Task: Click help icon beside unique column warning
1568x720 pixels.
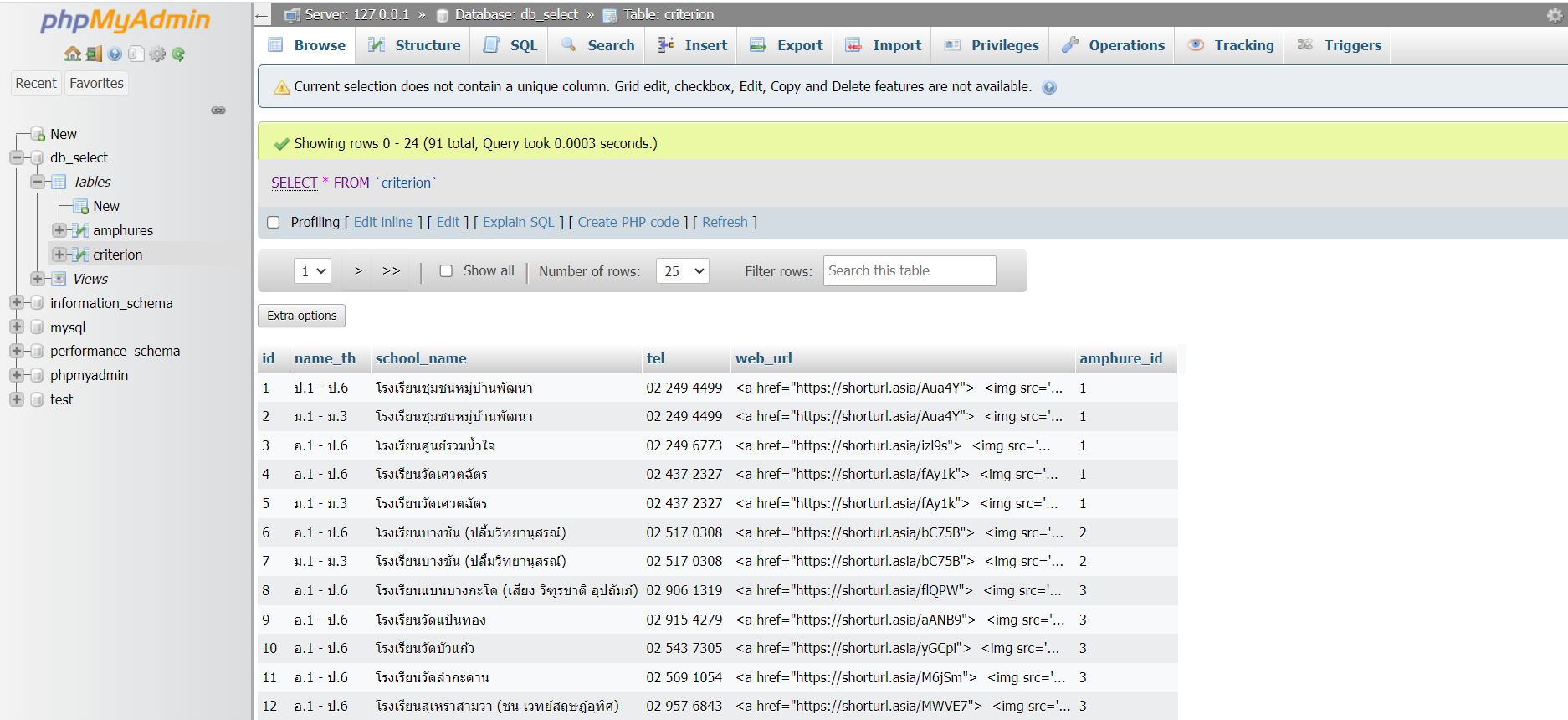Action: pyautogui.click(x=1049, y=87)
